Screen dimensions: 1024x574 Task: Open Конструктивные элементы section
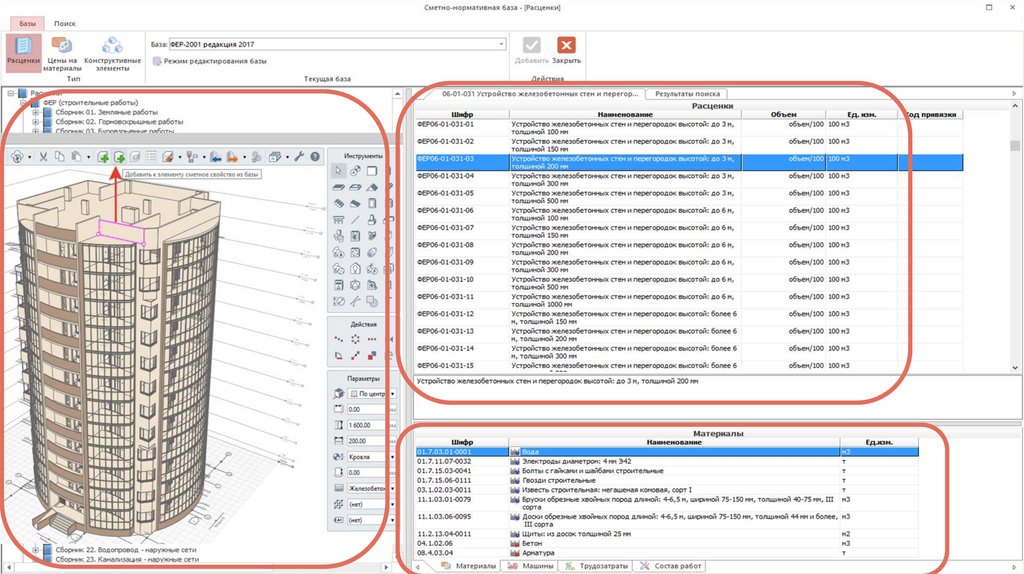[x=112, y=52]
